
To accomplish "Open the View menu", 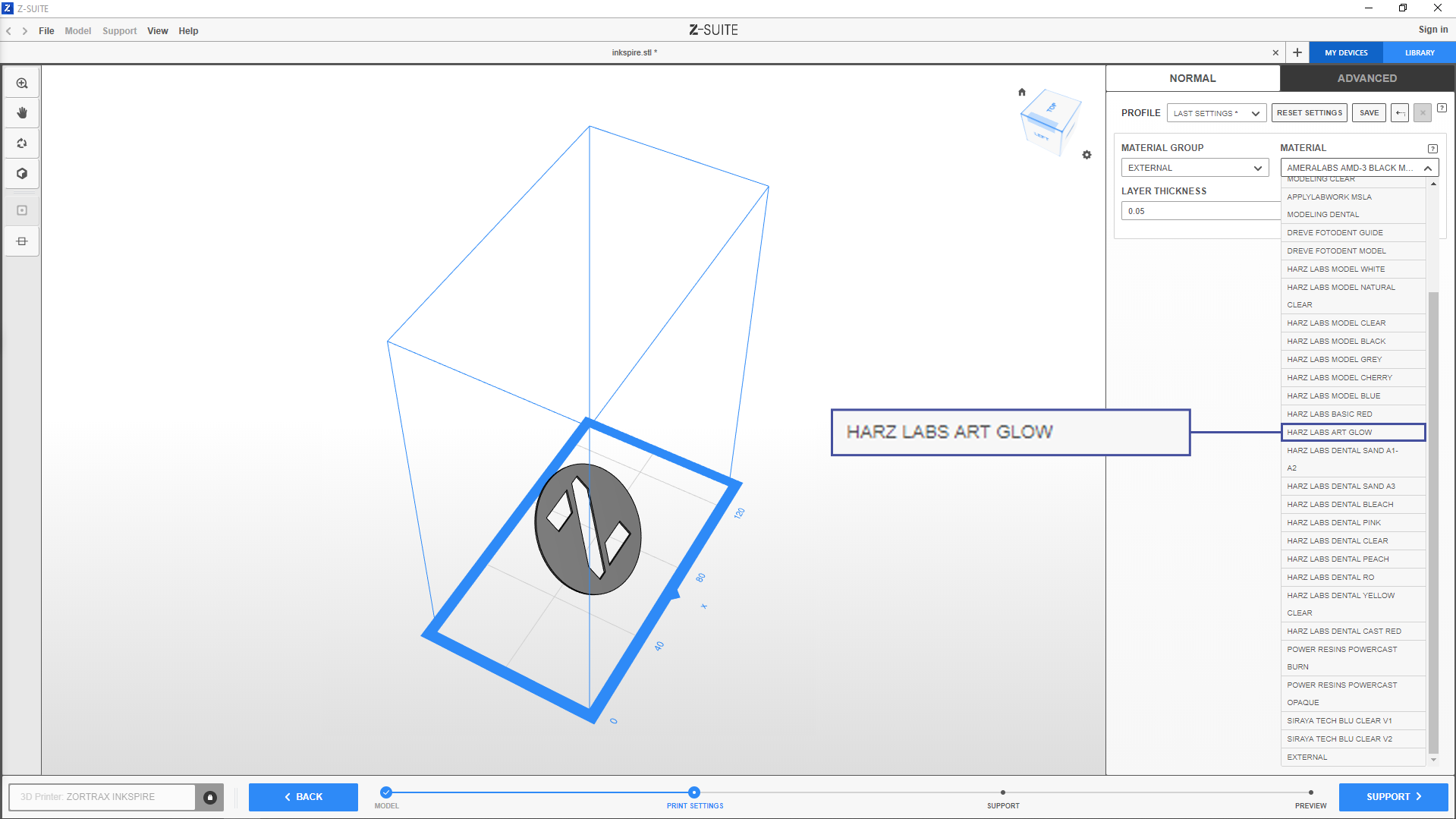I will pyautogui.click(x=157, y=31).
